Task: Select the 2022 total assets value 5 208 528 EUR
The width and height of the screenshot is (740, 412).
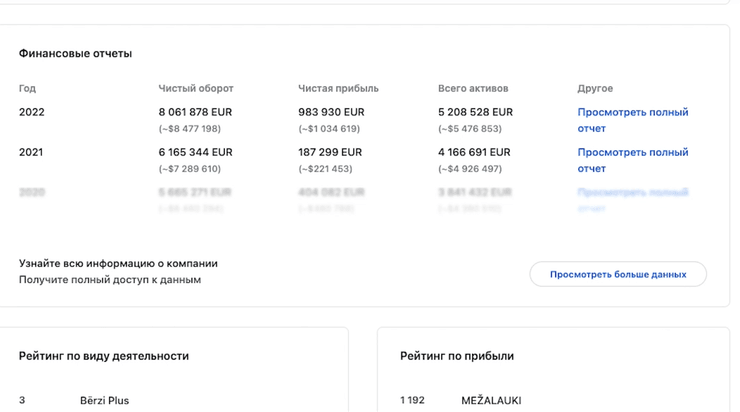Action: [x=475, y=112]
